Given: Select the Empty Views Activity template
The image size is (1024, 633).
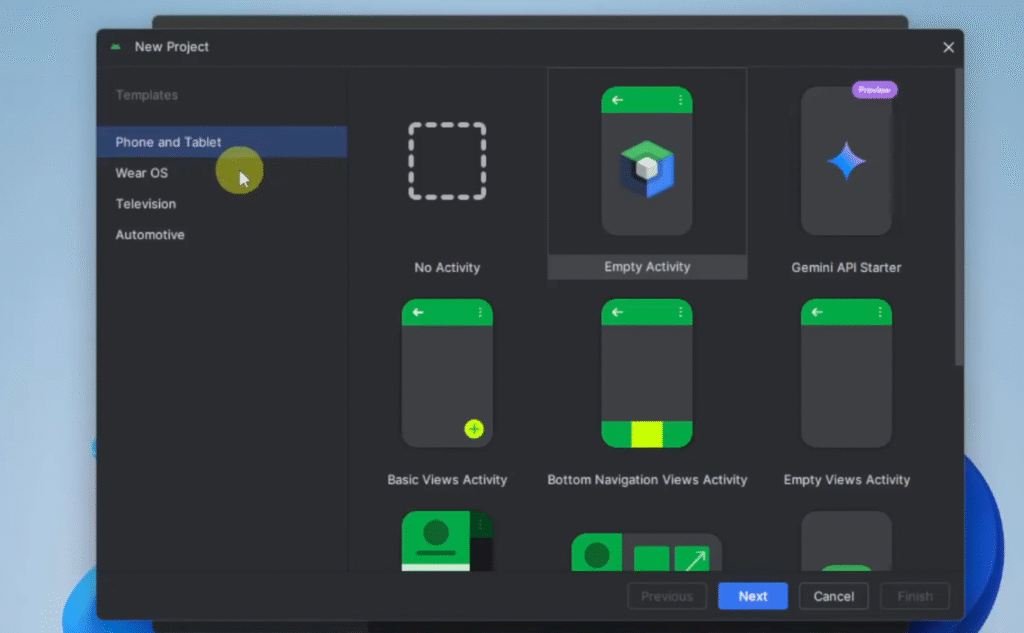Looking at the screenshot, I should click(x=846, y=386).
